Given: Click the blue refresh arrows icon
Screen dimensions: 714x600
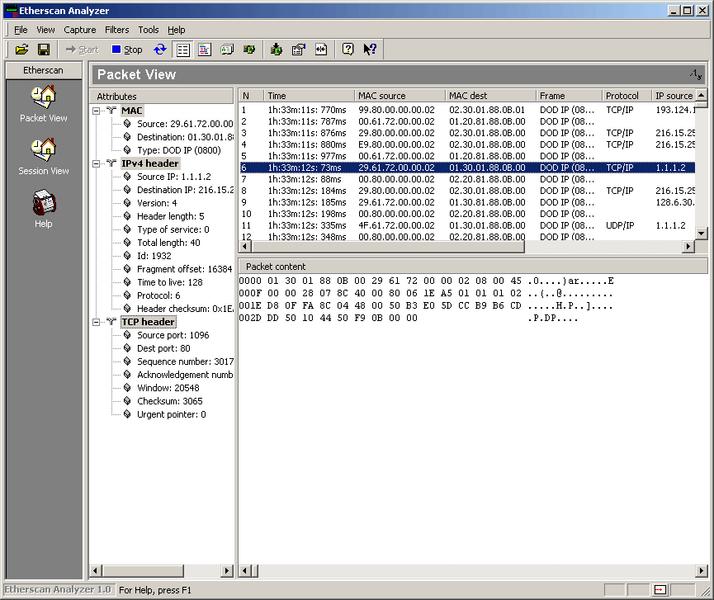Looking at the screenshot, I should 160,49.
